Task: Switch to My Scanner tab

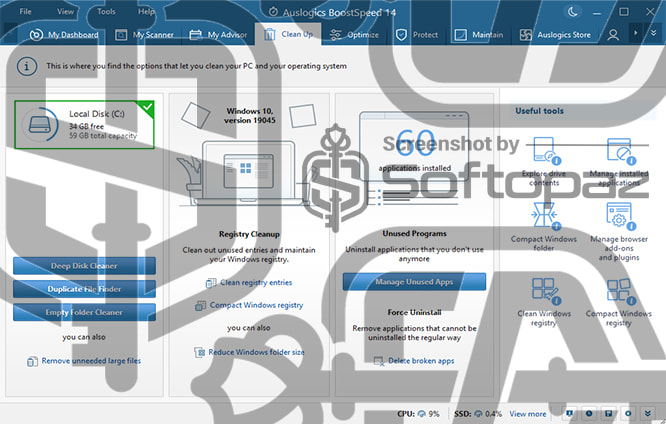Action: tap(144, 35)
